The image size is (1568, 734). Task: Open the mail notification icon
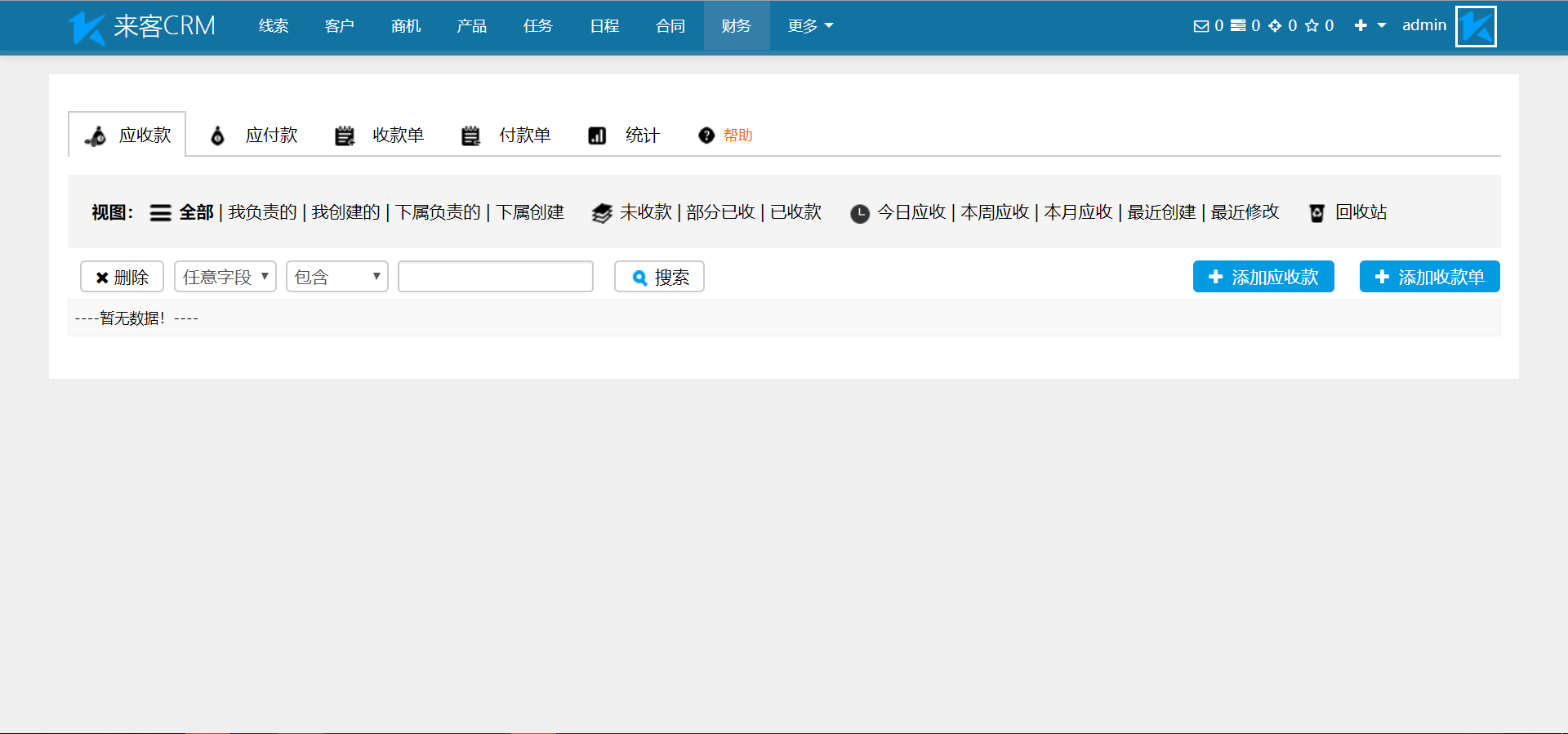1200,26
